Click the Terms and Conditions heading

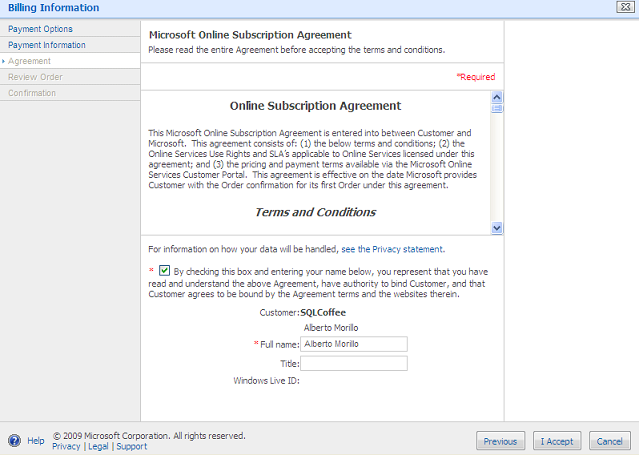pos(315,212)
